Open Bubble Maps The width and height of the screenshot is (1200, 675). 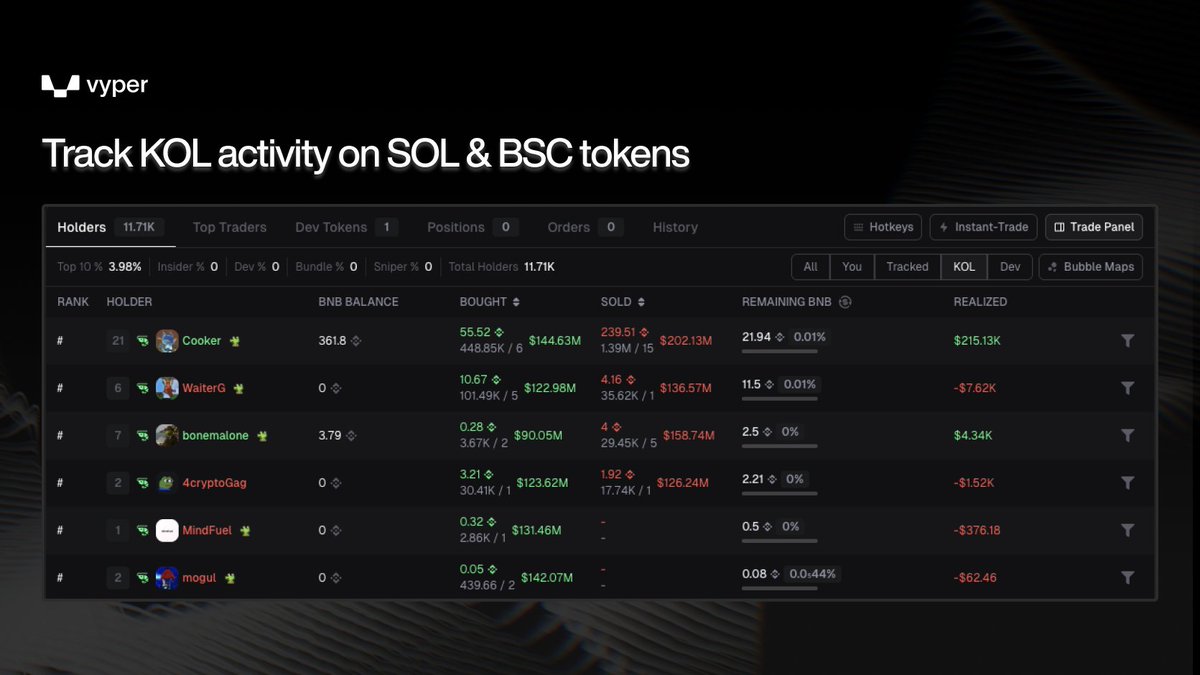(1091, 267)
